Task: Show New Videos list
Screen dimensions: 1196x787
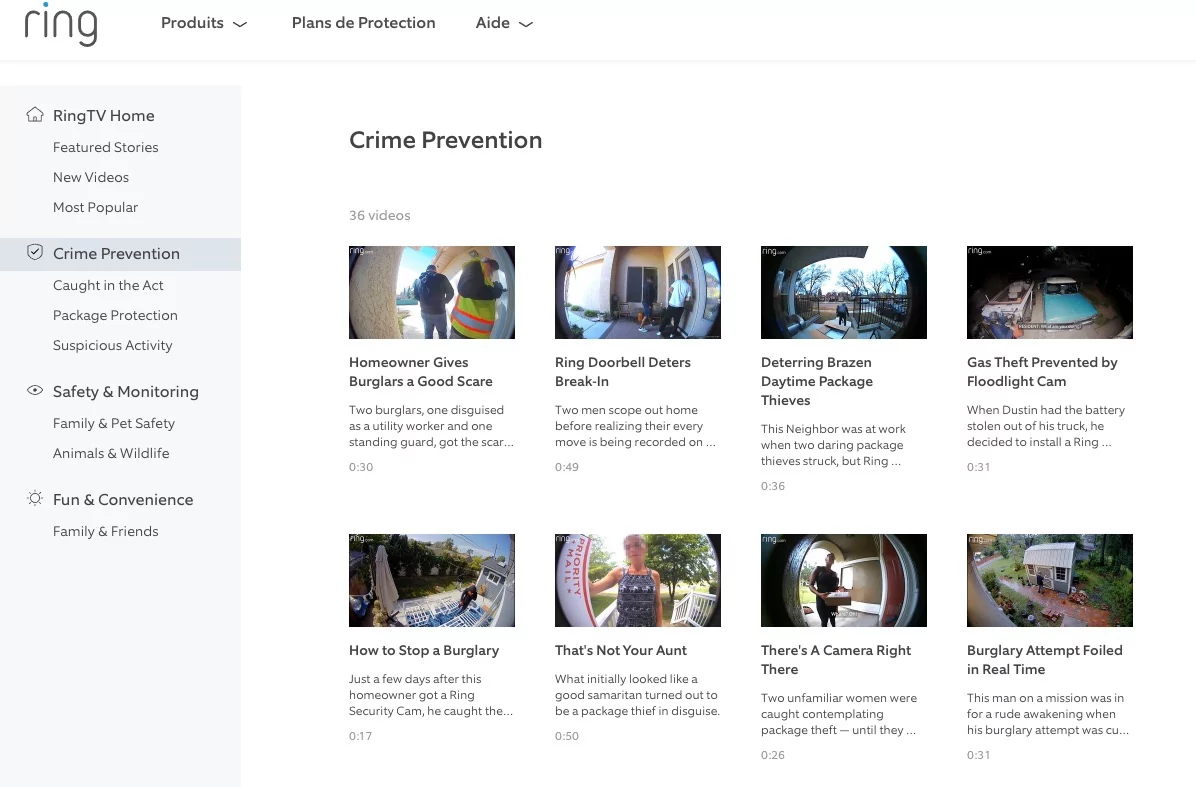Action: [x=91, y=177]
